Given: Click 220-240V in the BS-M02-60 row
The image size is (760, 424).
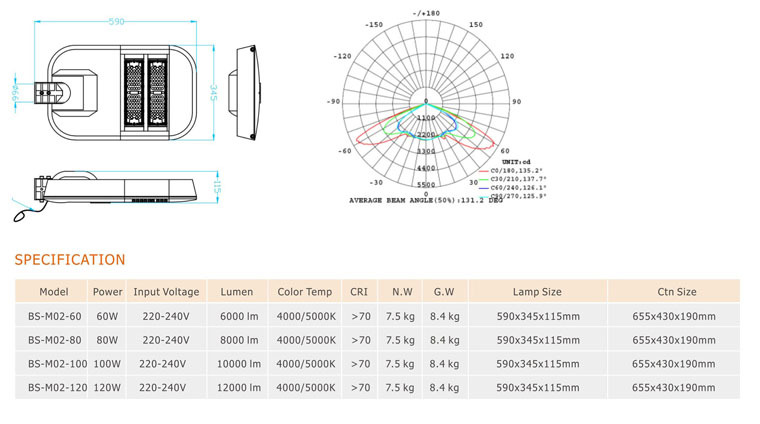Looking at the screenshot, I should (166, 316).
